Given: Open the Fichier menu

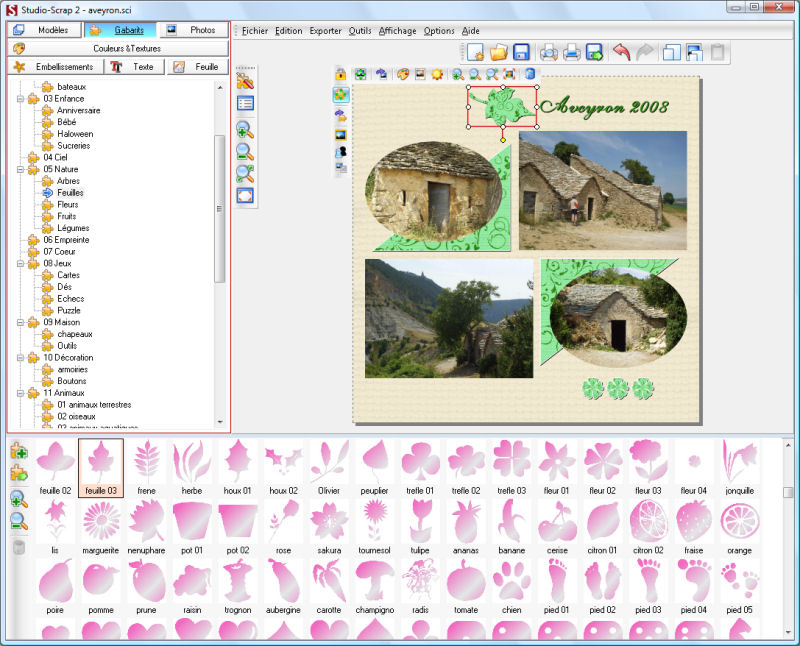Looking at the screenshot, I should tap(255, 31).
